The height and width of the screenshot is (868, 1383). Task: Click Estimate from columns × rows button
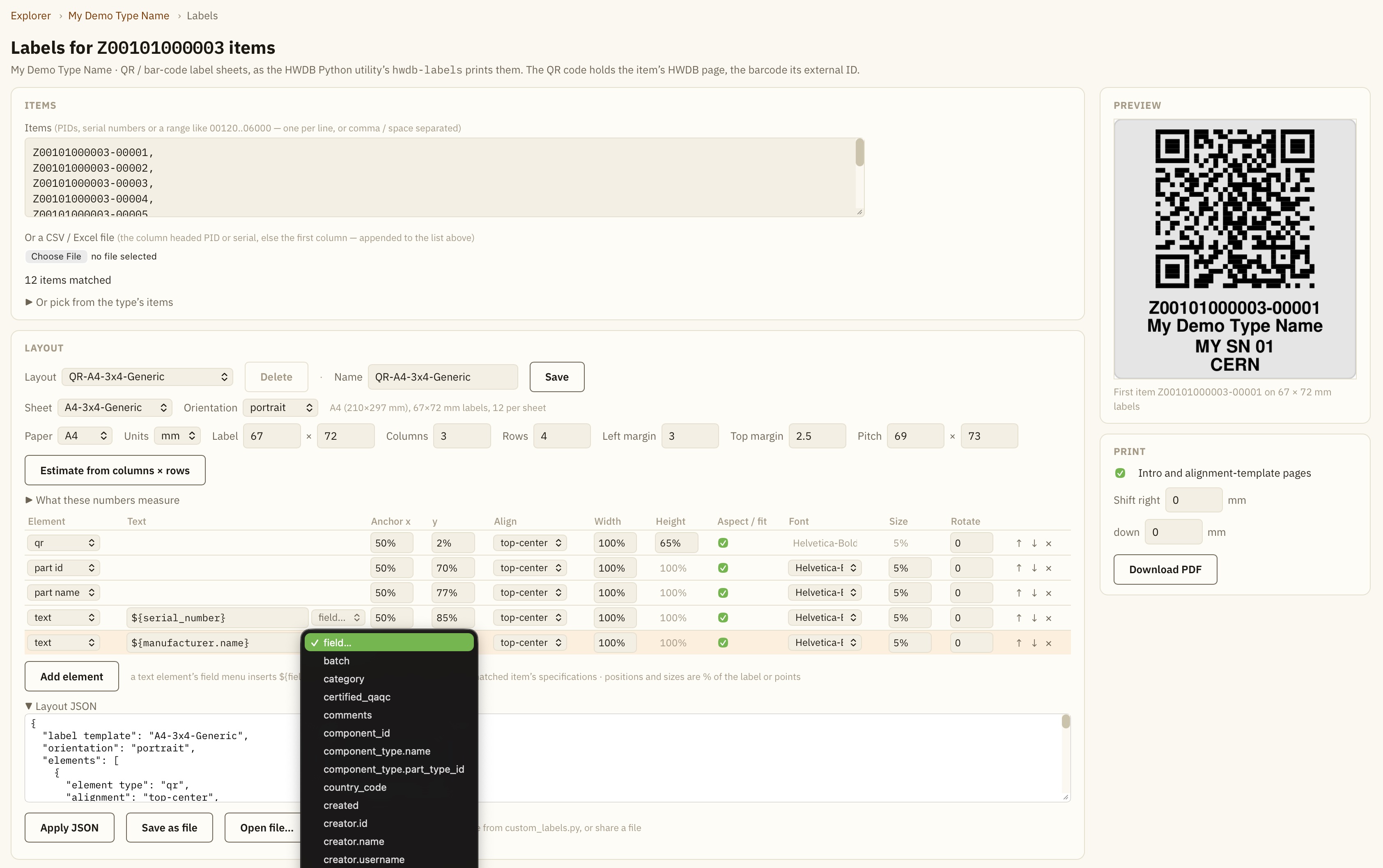tap(115, 471)
